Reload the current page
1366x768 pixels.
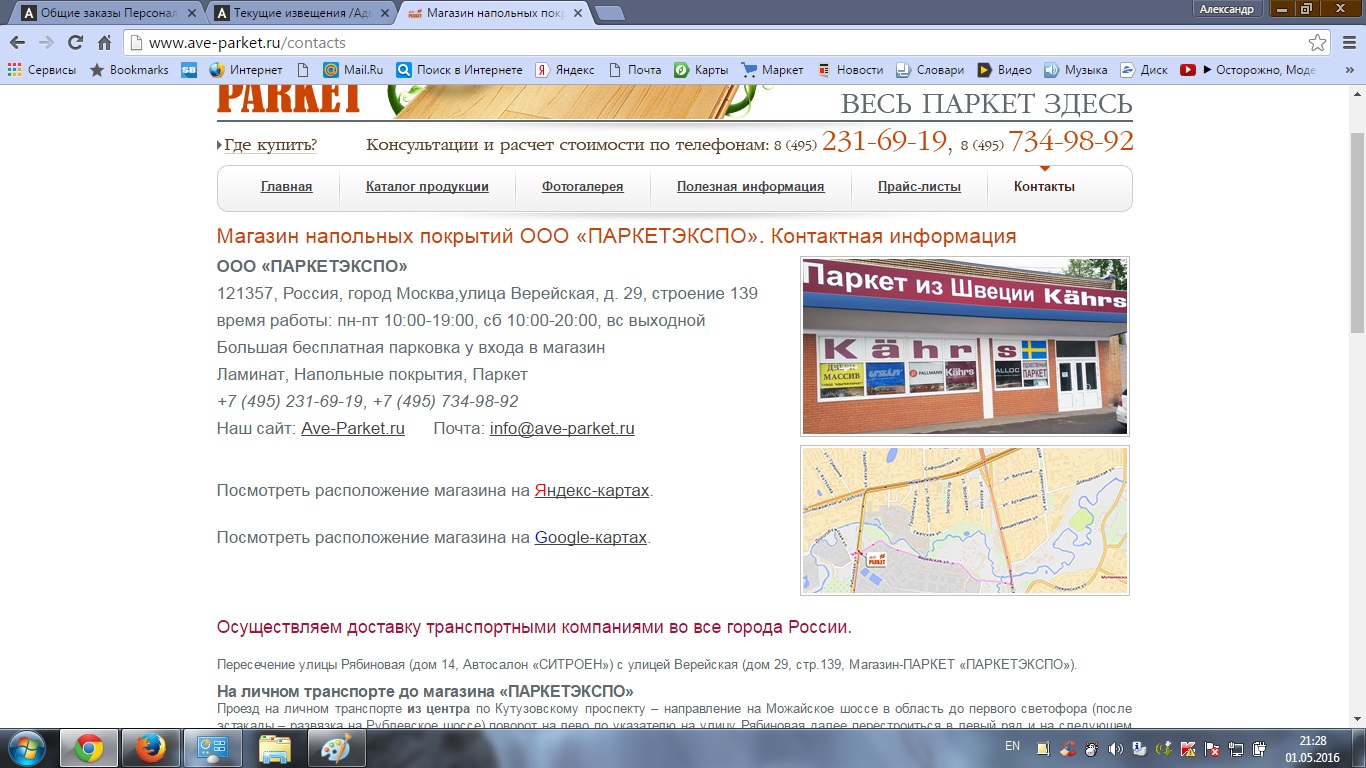point(75,43)
